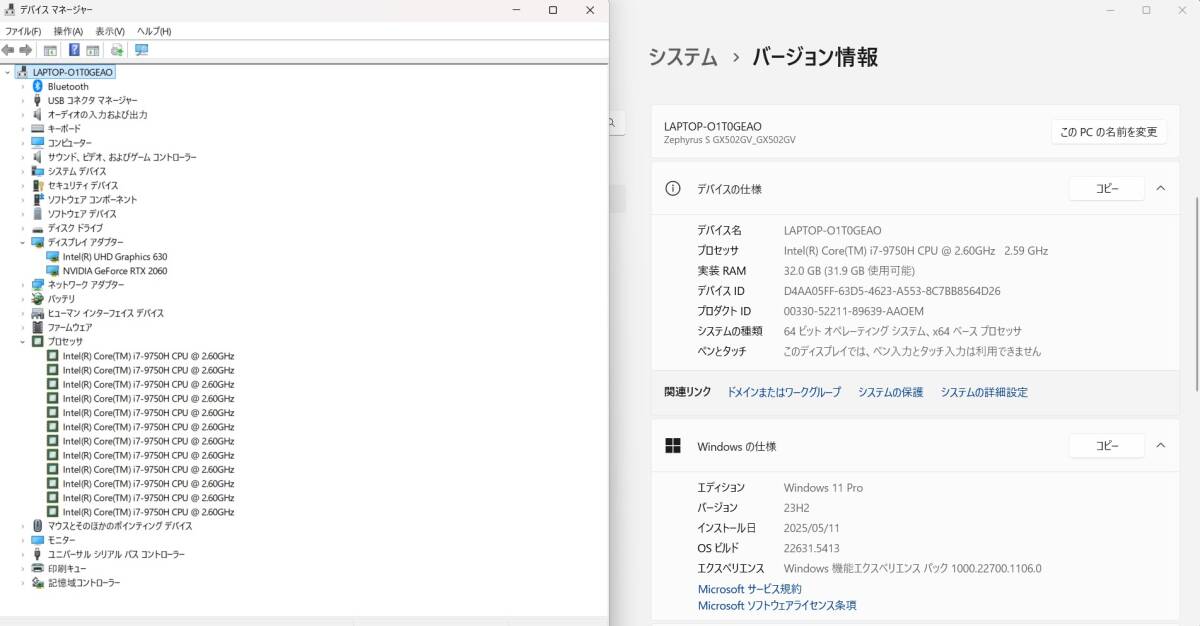Click the battery icon for バッテリ
1200x626 pixels.
pyautogui.click(x=38, y=299)
